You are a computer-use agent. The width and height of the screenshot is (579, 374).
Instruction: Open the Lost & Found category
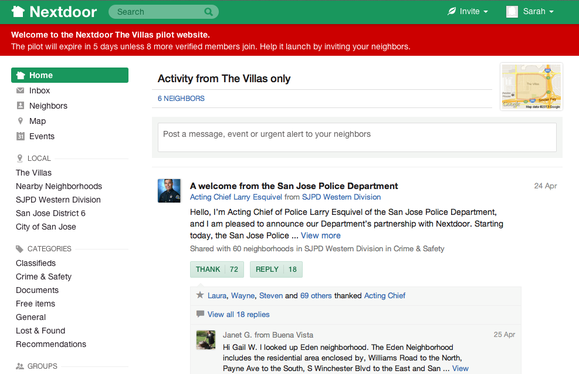point(40,331)
